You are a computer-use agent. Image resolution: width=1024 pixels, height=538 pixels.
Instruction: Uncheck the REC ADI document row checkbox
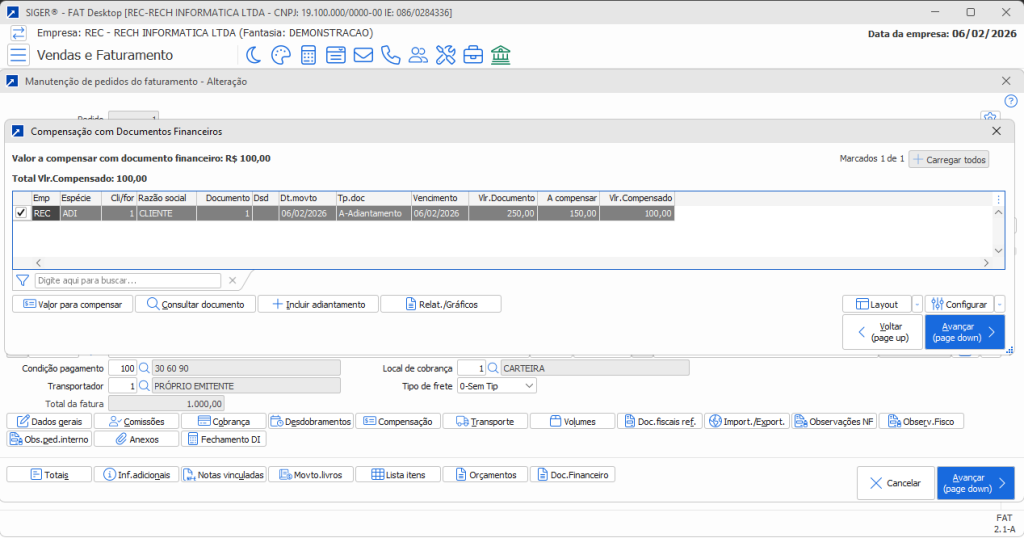(x=21, y=213)
